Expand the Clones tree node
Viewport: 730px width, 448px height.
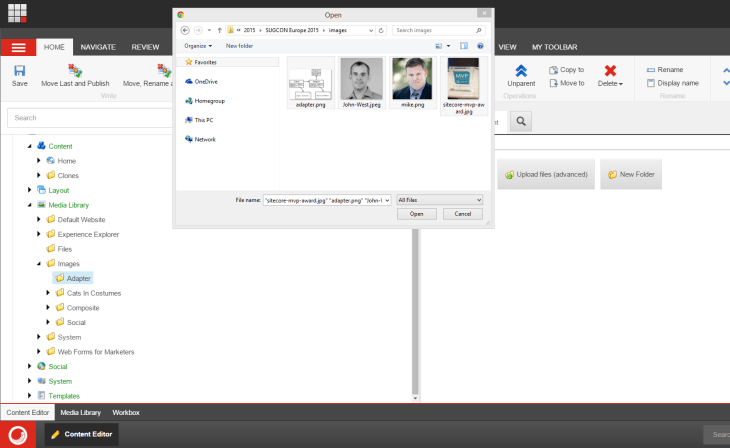click(x=39, y=176)
